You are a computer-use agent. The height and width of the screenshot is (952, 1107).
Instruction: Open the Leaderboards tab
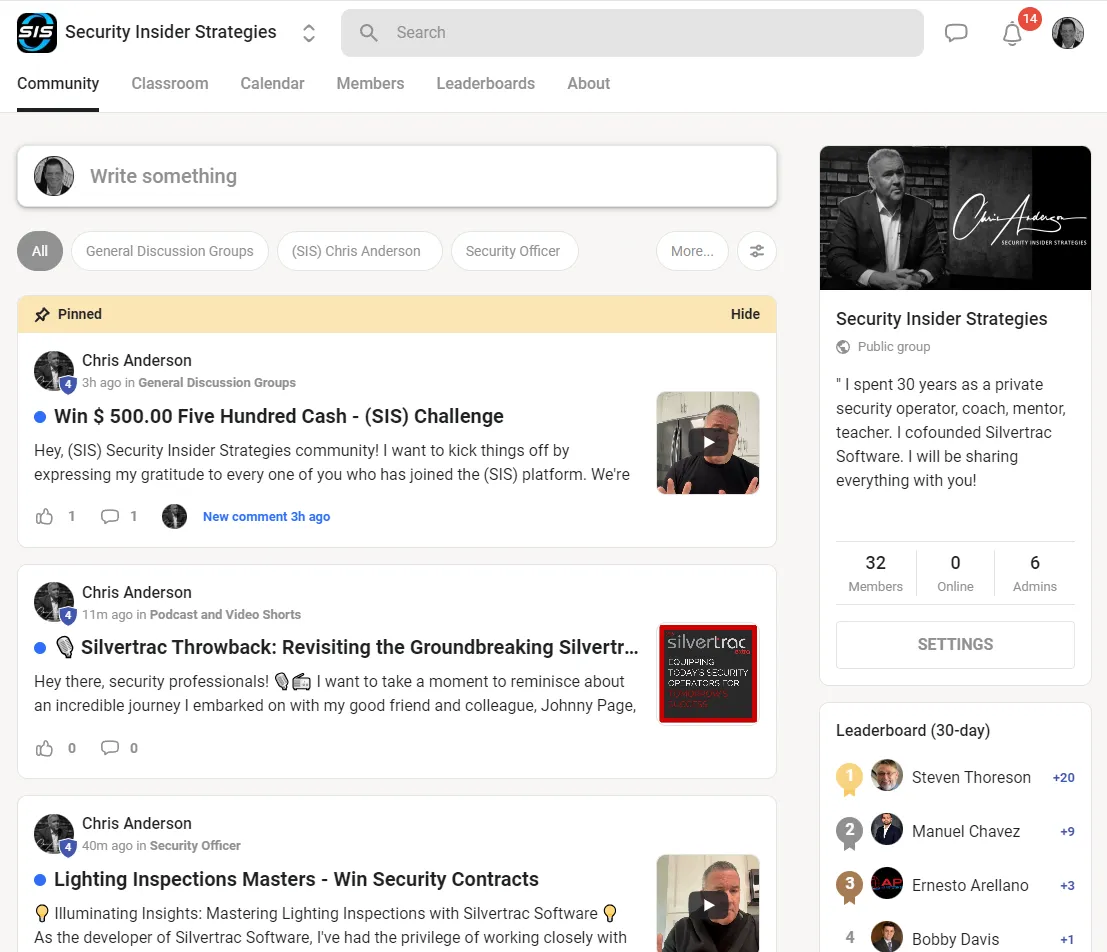point(485,83)
